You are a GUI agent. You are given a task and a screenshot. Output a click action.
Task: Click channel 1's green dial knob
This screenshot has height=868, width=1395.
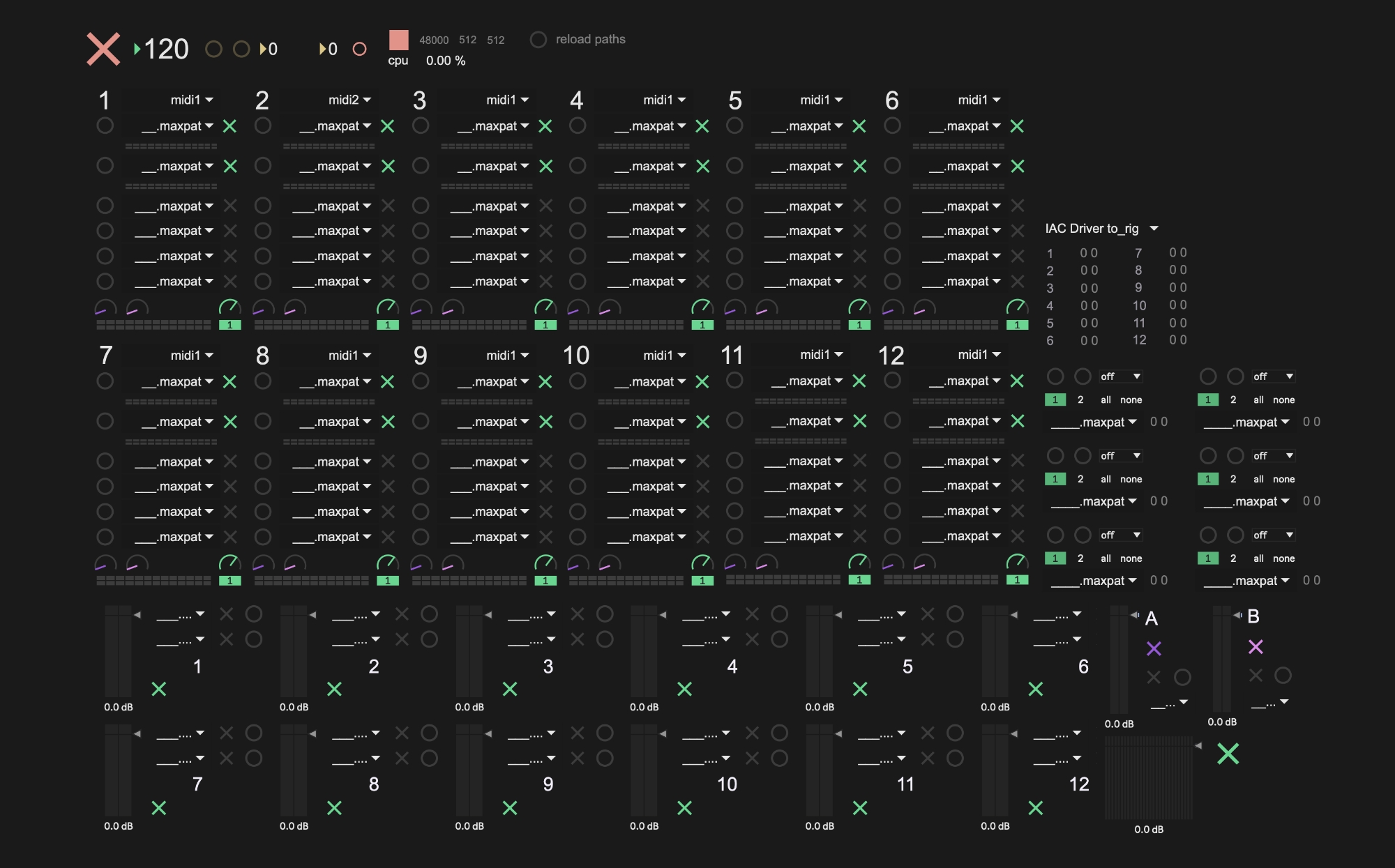[x=229, y=307]
